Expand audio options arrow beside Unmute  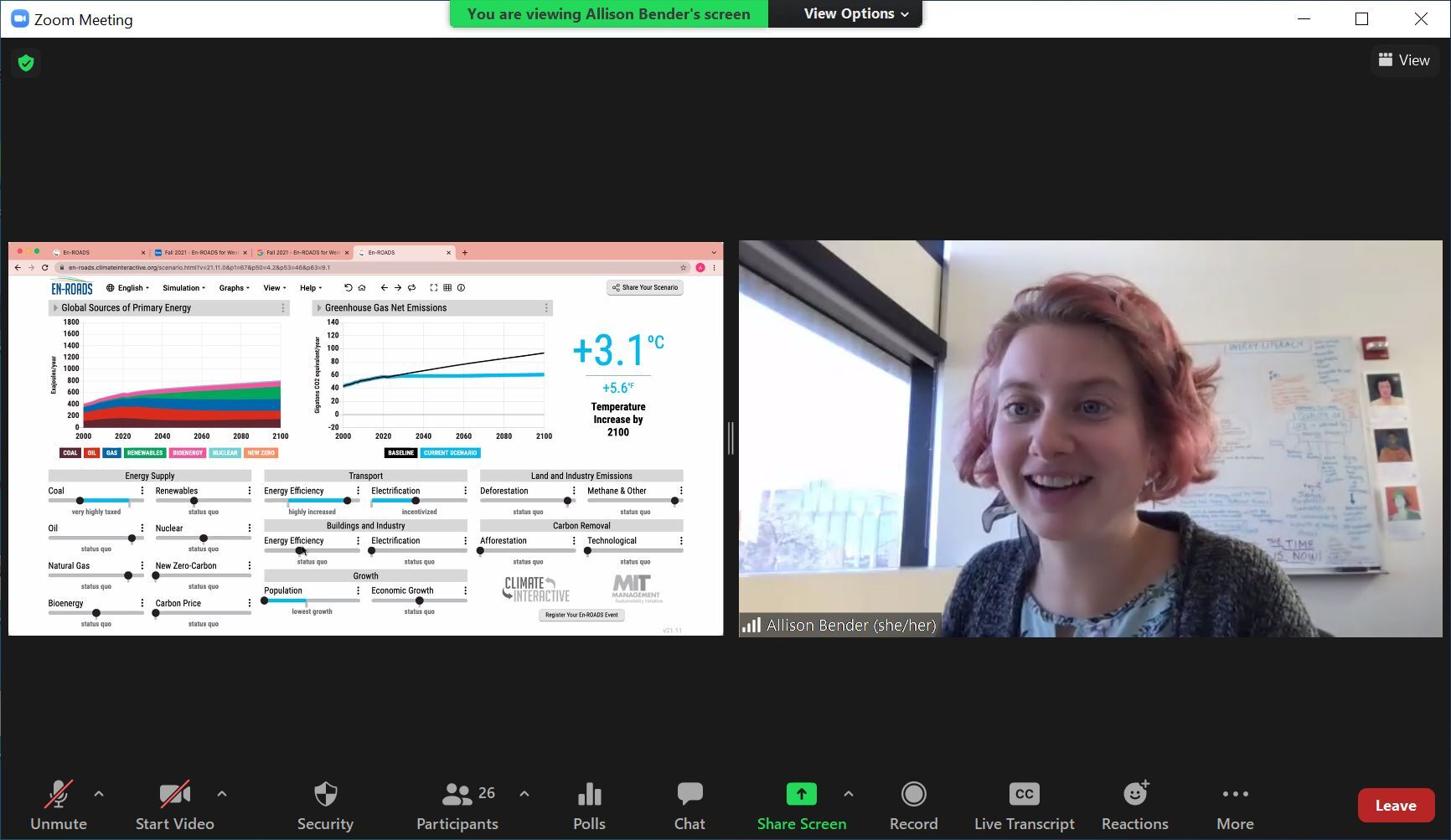pos(99,793)
